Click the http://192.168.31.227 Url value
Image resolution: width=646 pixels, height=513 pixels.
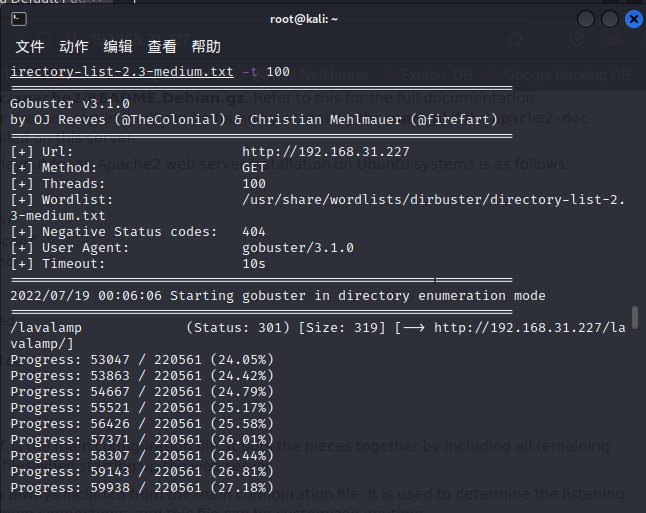coord(325,152)
